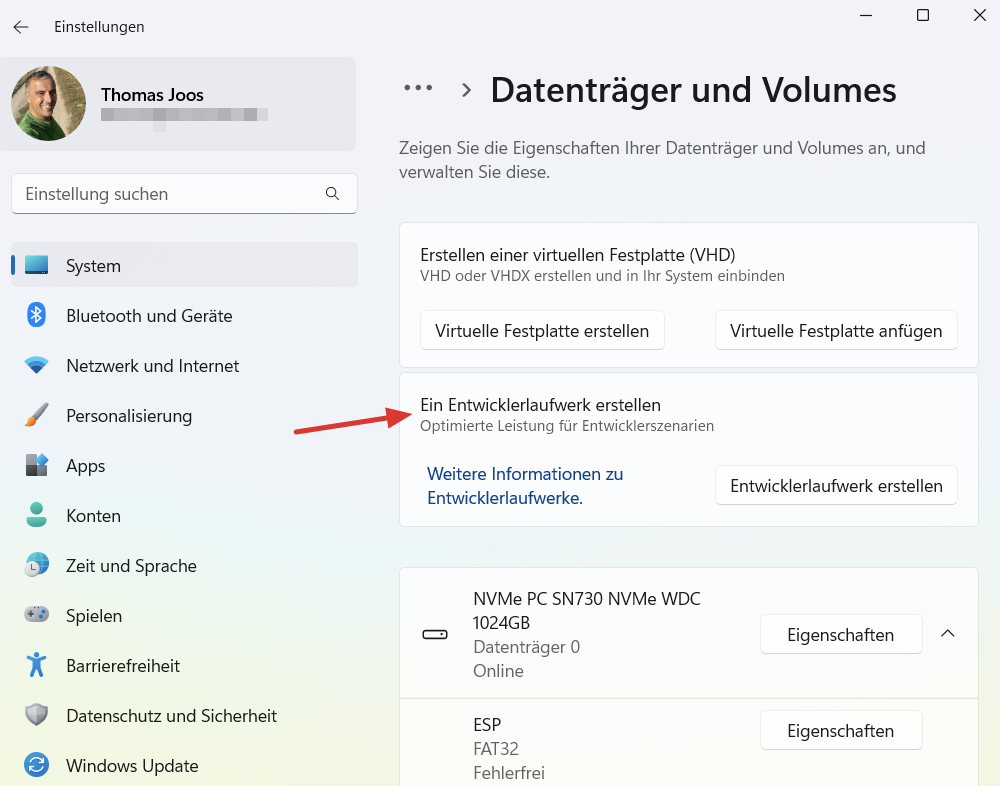Image resolution: width=1000 pixels, height=786 pixels.
Task: Click Virtuelle Festplatte erstellen button
Action: (542, 331)
